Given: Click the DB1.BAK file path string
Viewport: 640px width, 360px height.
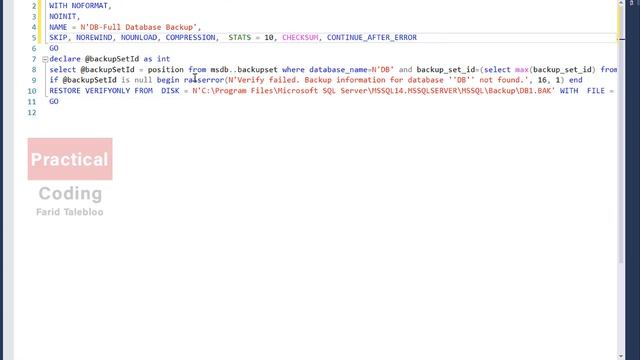Looking at the screenshot, I should (373, 91).
